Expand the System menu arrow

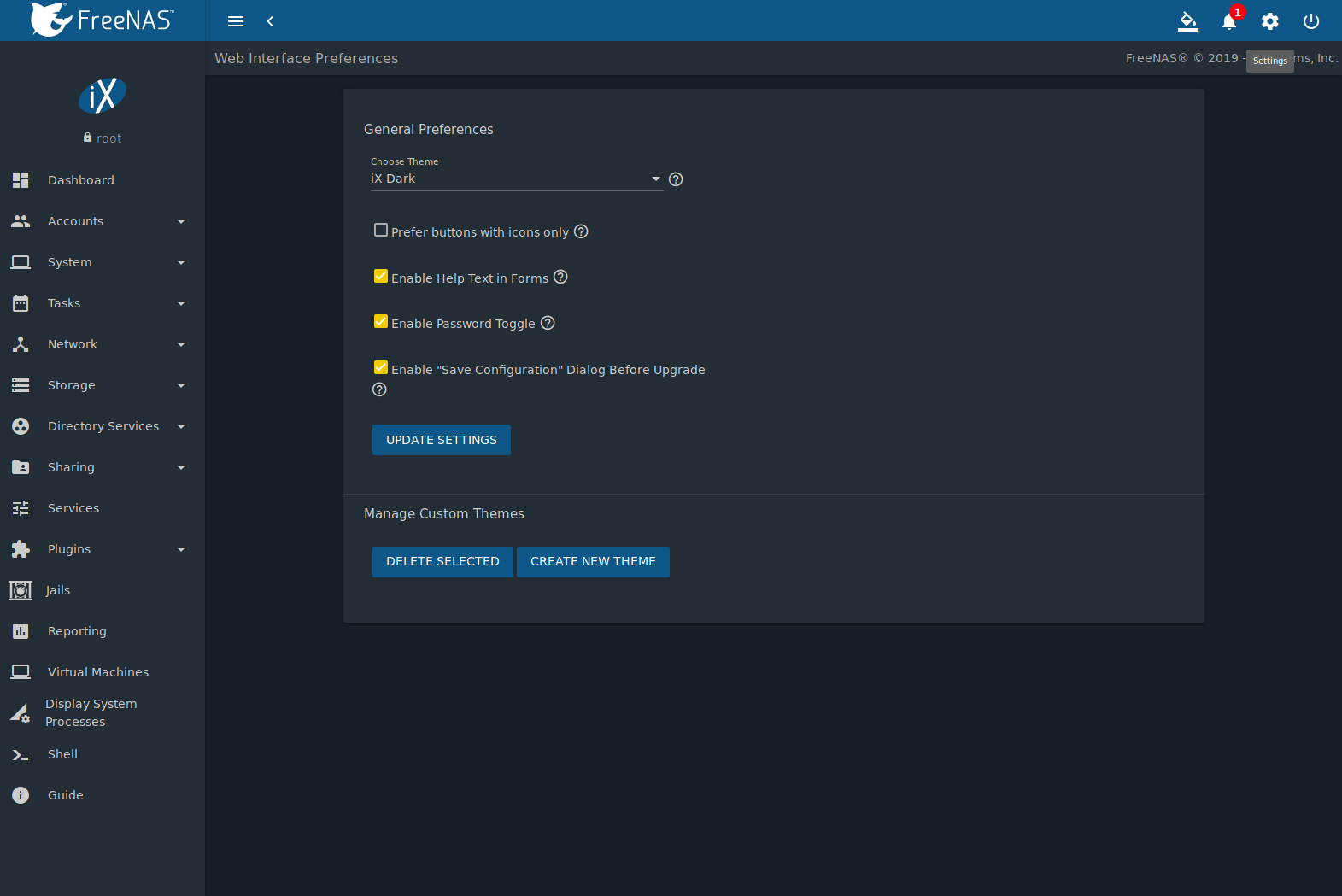point(181,262)
